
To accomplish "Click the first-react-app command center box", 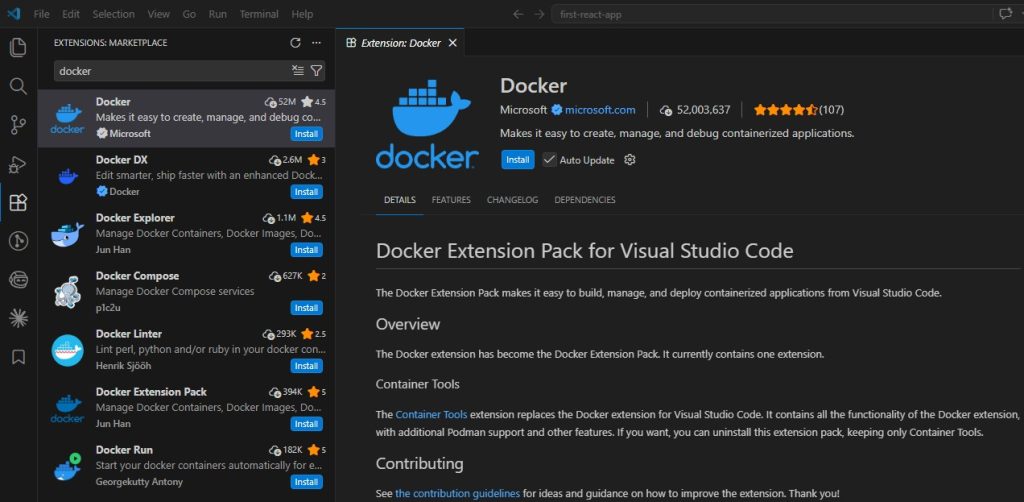I will click(771, 14).
